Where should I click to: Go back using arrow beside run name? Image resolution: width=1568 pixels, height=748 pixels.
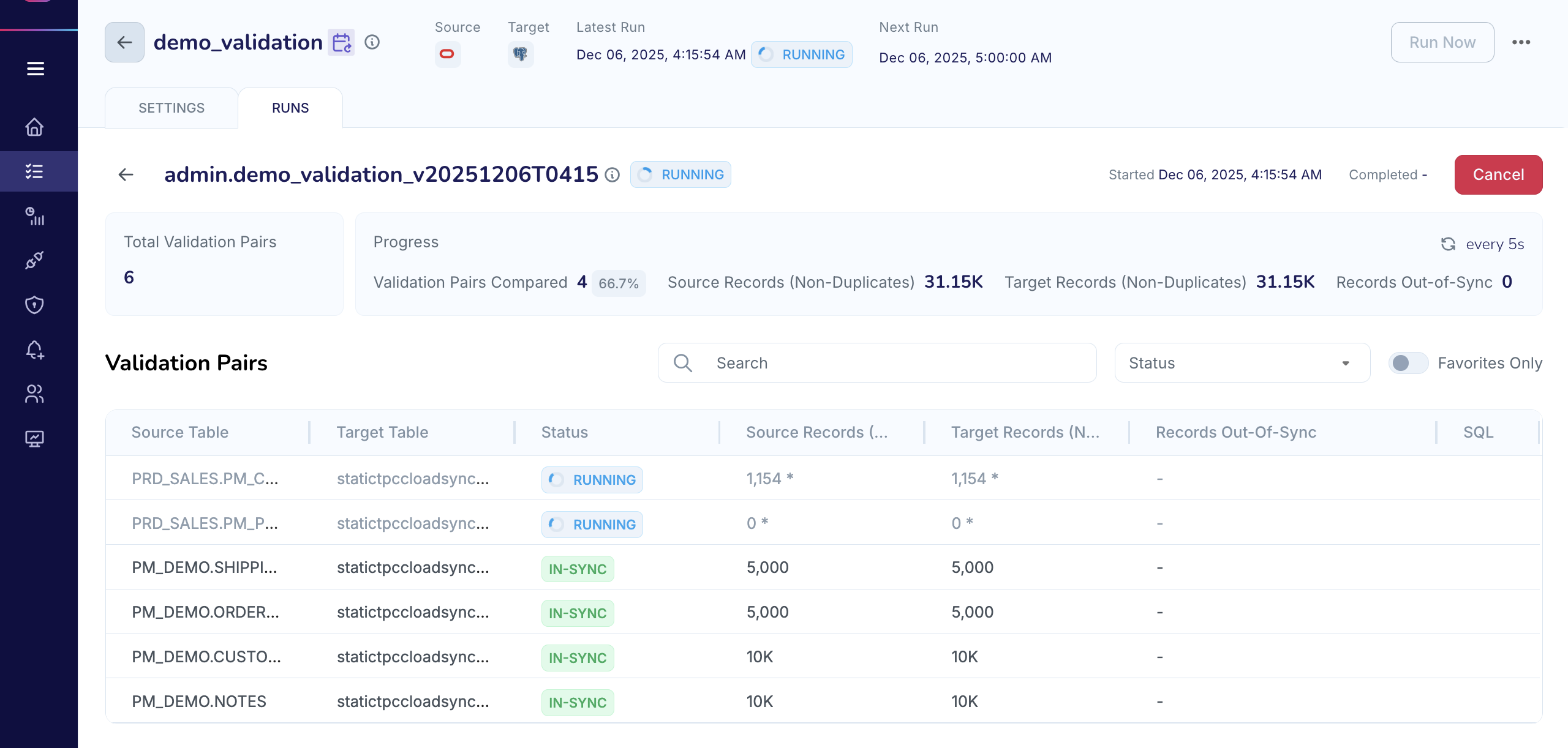126,174
